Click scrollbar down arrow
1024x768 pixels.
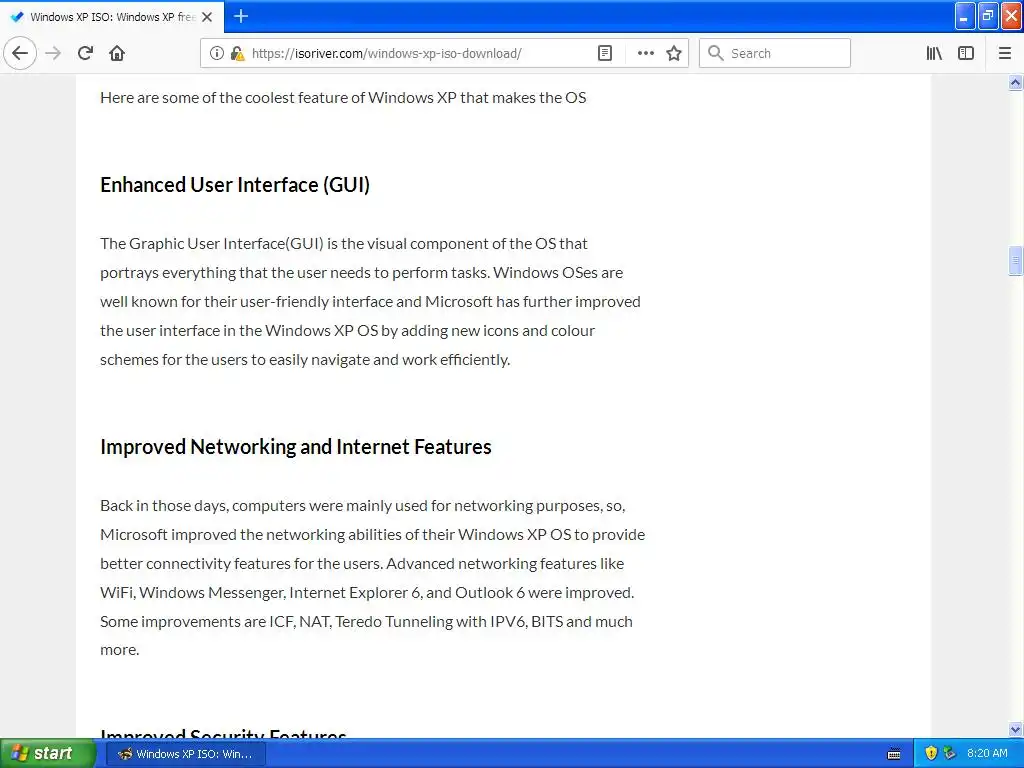1015,729
